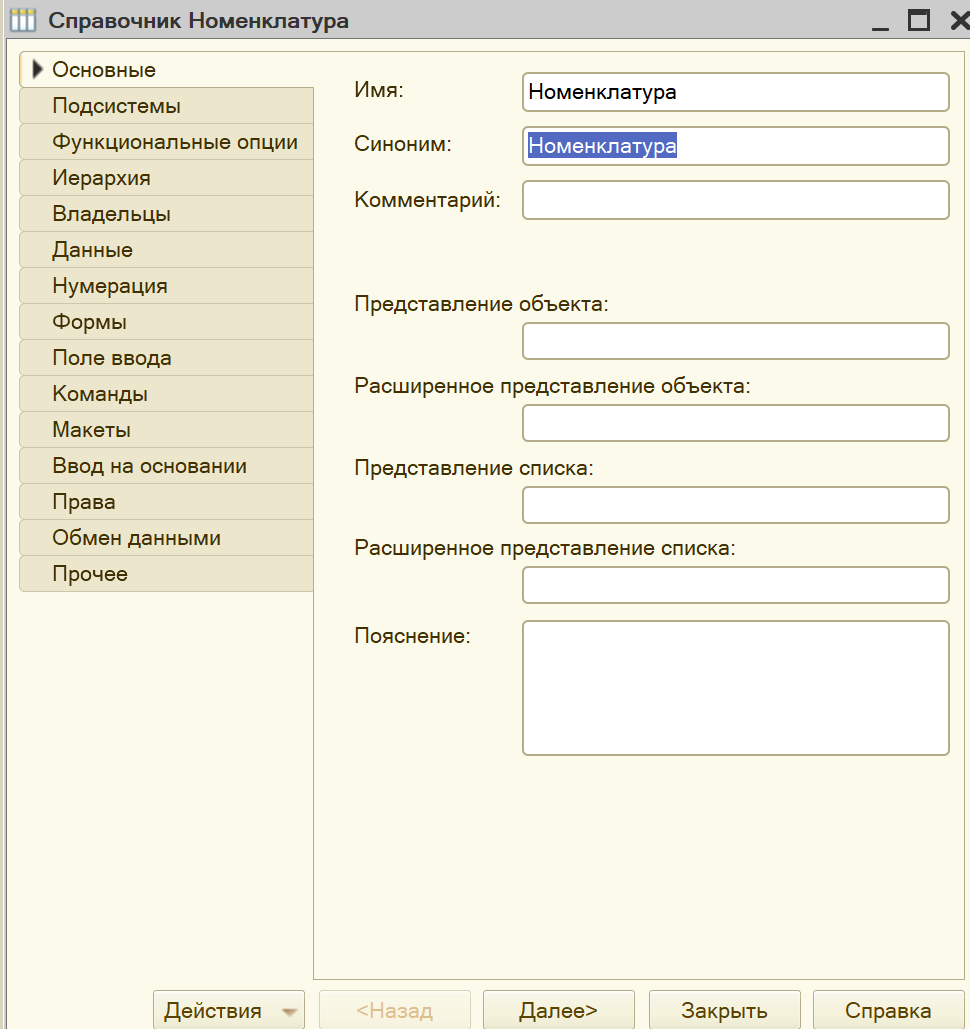Focus the Синоним input field
970x1029 pixels.
[x=736, y=146]
